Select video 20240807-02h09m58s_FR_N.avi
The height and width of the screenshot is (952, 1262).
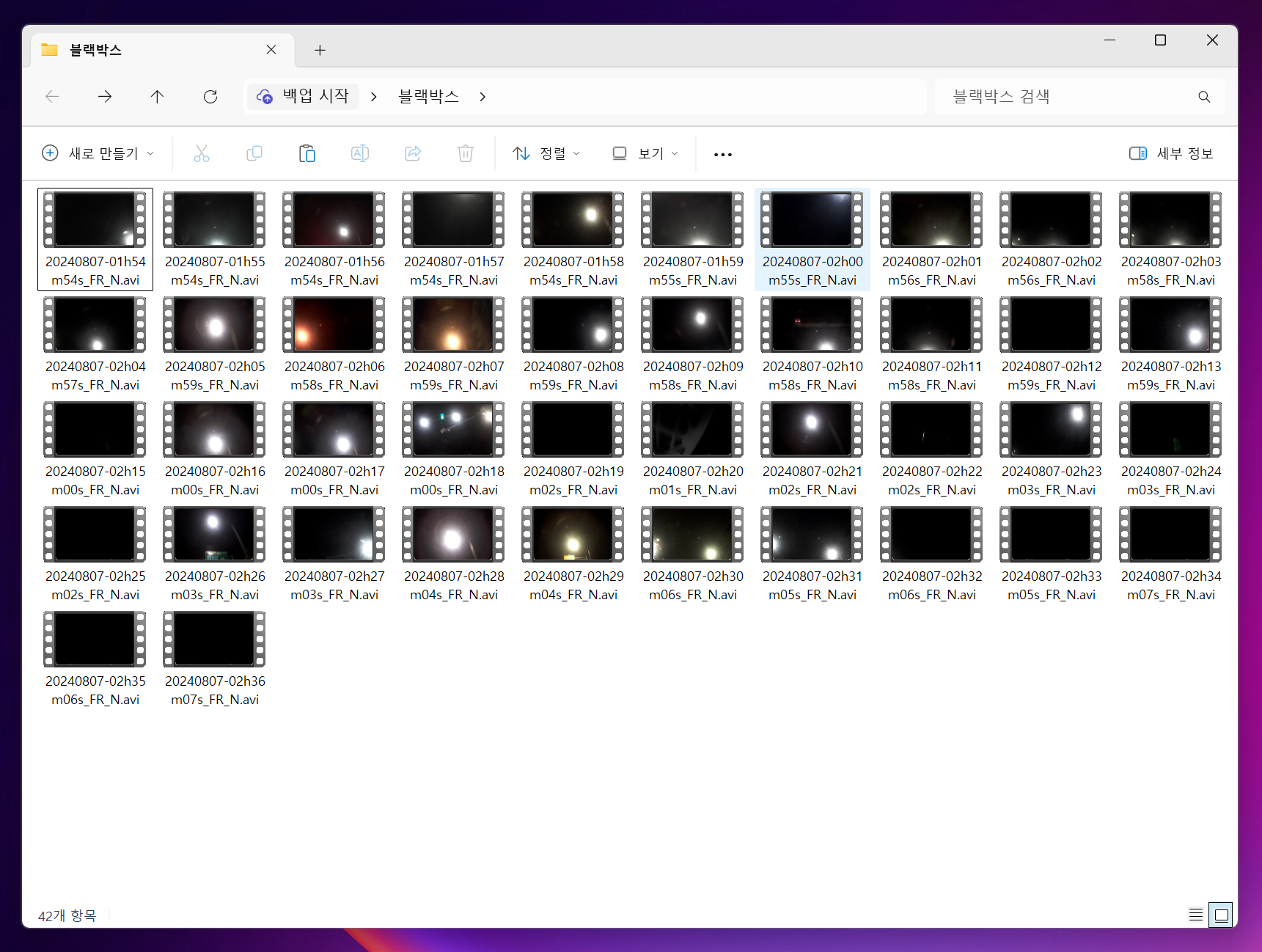693,344
